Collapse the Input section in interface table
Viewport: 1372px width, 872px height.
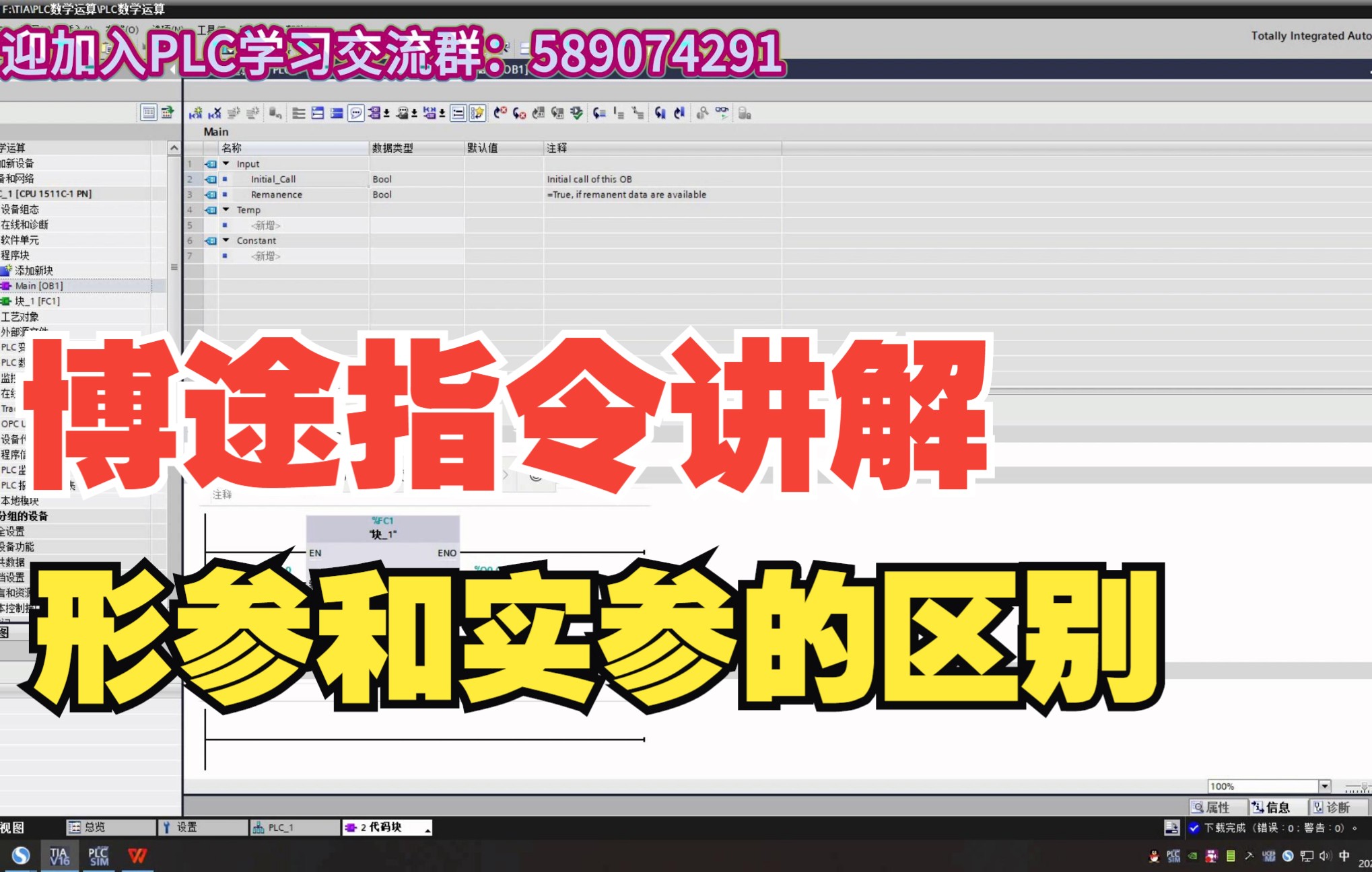[x=226, y=163]
